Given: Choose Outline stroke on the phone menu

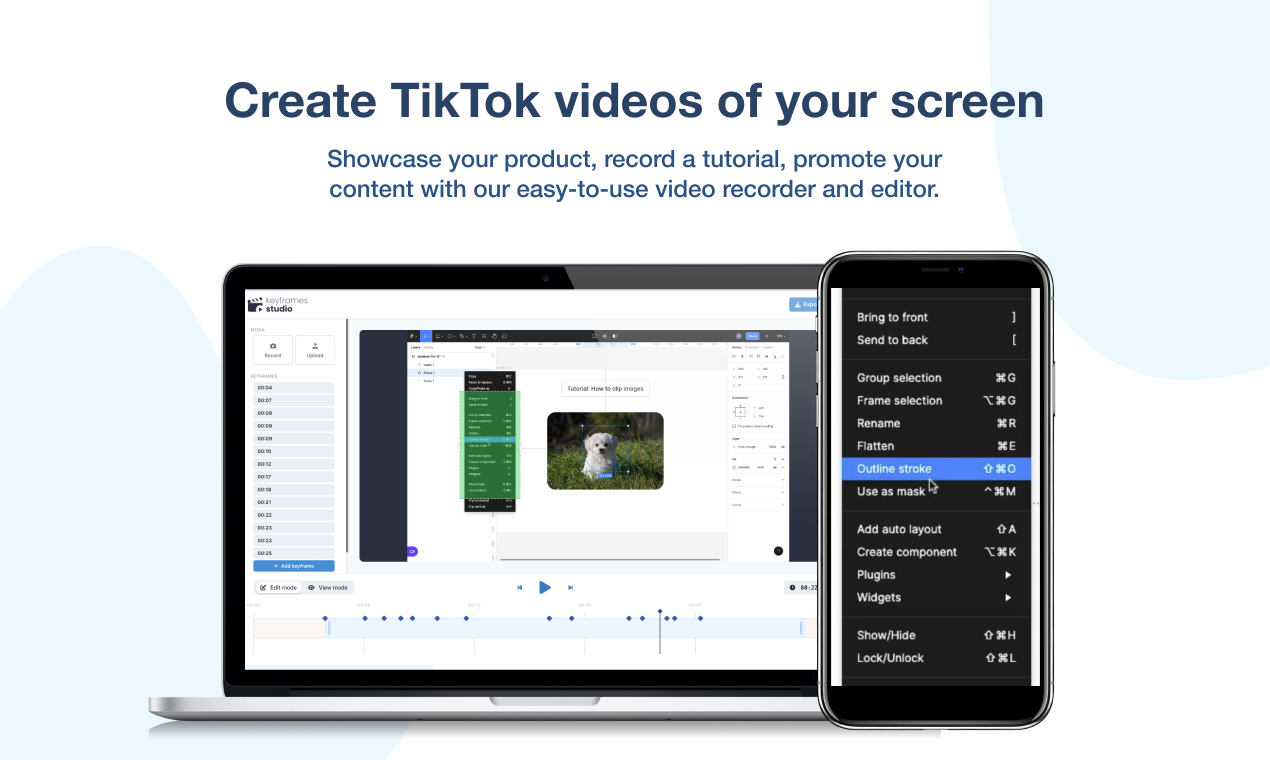Looking at the screenshot, I should (x=936, y=468).
